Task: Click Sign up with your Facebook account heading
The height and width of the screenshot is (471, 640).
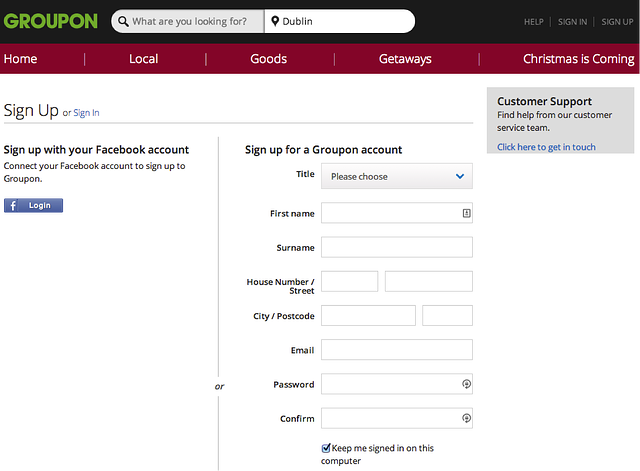Action: 96,150
